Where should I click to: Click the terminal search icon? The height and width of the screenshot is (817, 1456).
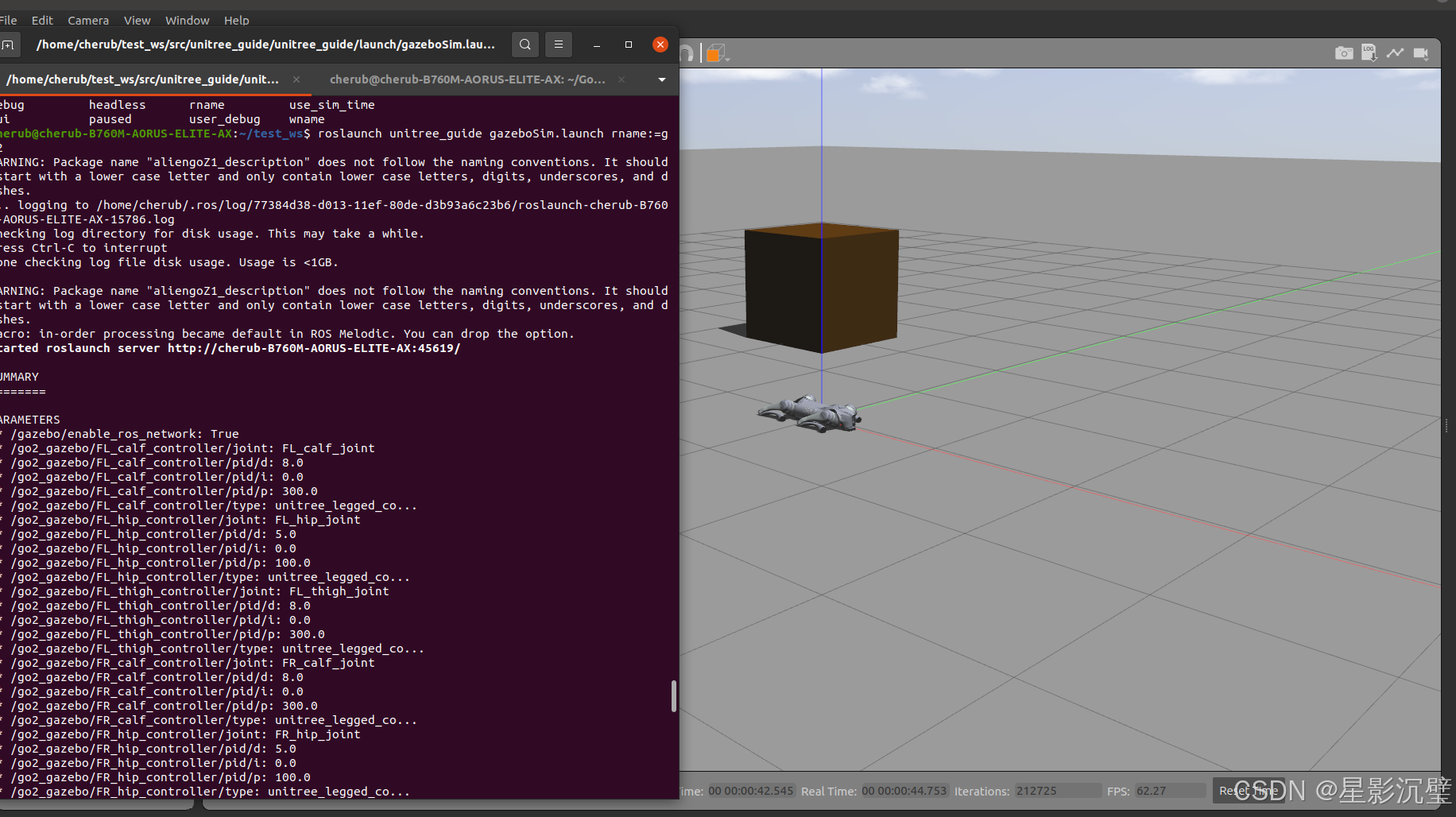(x=525, y=45)
